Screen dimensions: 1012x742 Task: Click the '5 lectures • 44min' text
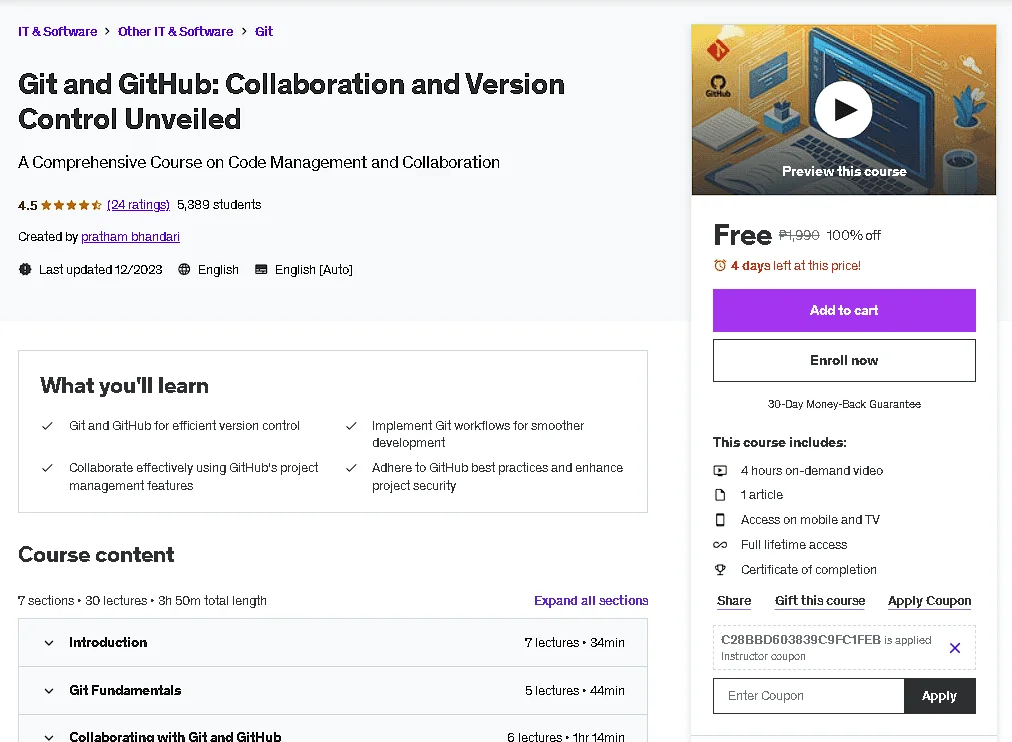point(574,690)
